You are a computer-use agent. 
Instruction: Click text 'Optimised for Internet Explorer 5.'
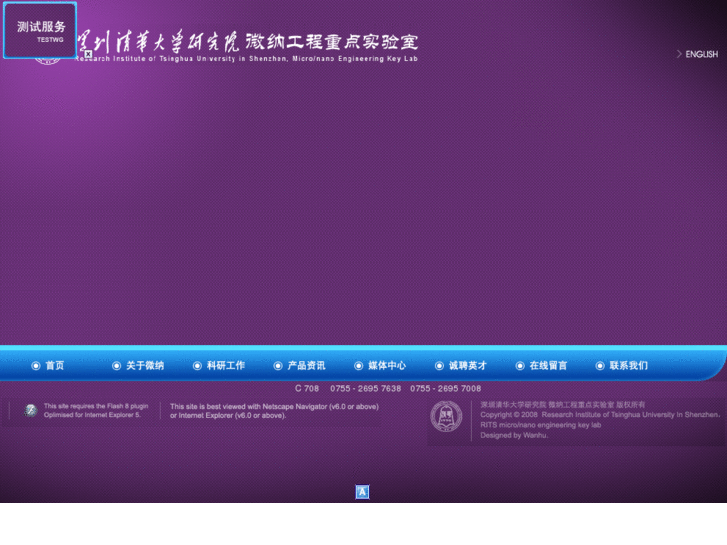(92, 415)
